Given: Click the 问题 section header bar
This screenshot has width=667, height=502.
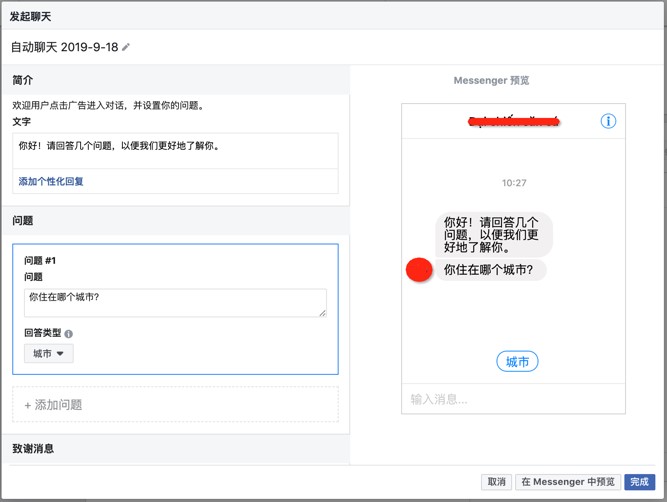Looking at the screenshot, I should [175, 220].
